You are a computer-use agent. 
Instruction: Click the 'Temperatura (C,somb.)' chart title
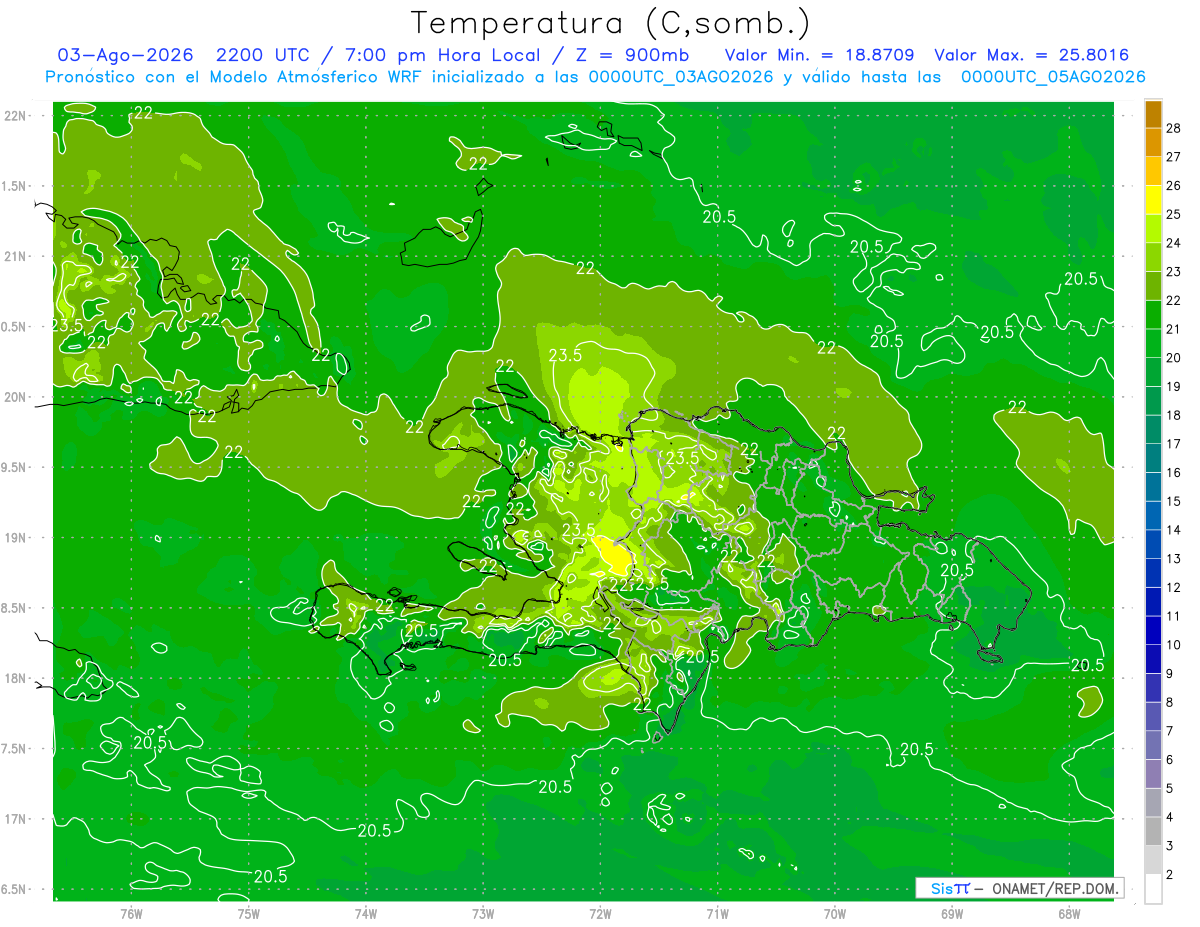click(x=610, y=23)
